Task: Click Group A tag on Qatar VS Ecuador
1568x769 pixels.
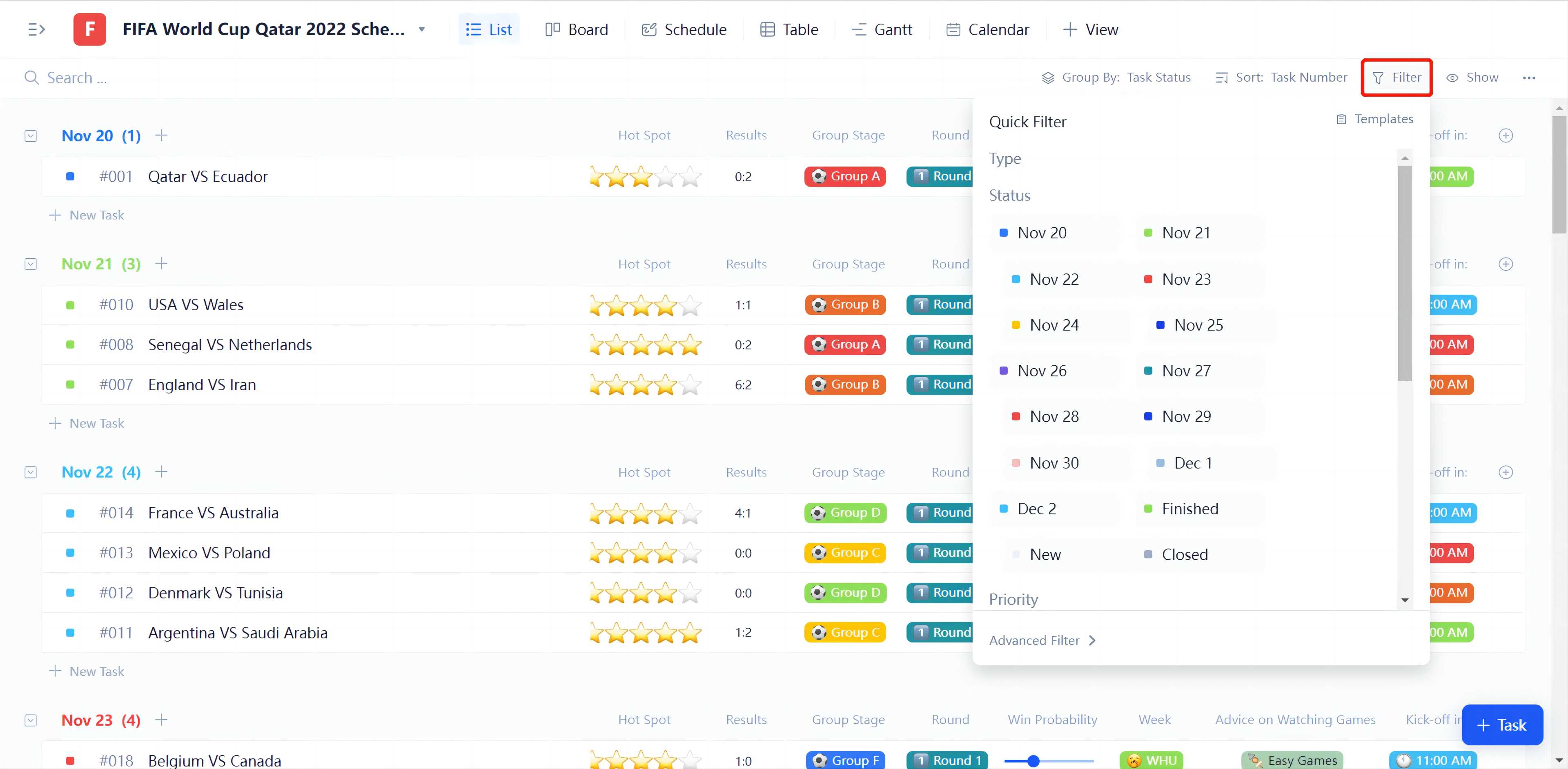Action: click(845, 176)
